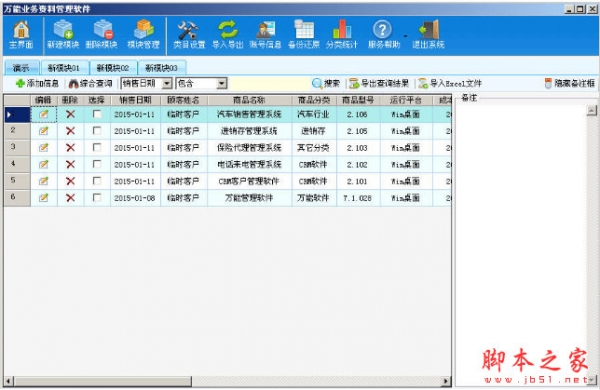
Task: Click the 商品型号 column header
Action: coord(358,100)
